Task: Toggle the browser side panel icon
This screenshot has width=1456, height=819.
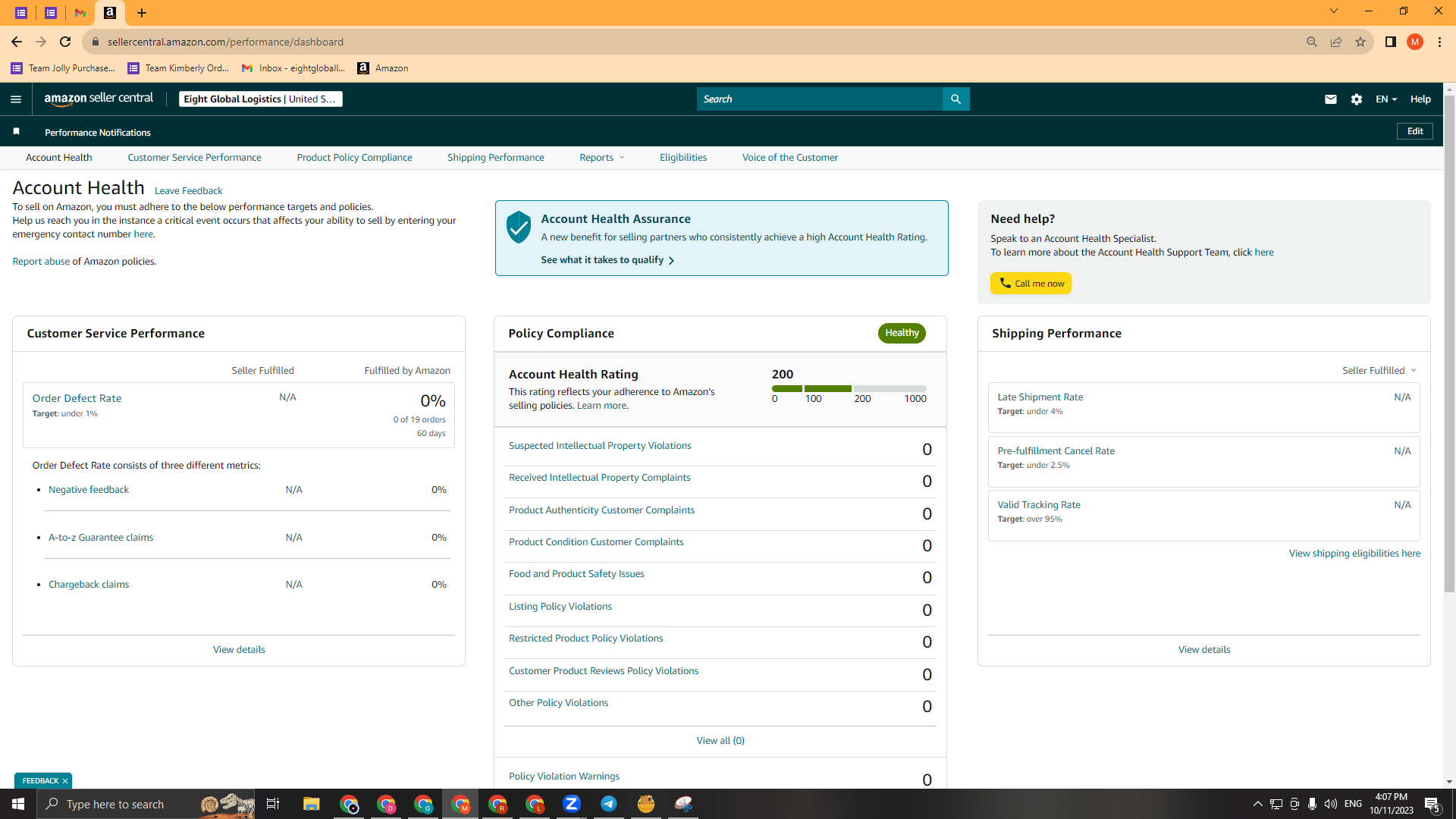Action: [x=1391, y=42]
